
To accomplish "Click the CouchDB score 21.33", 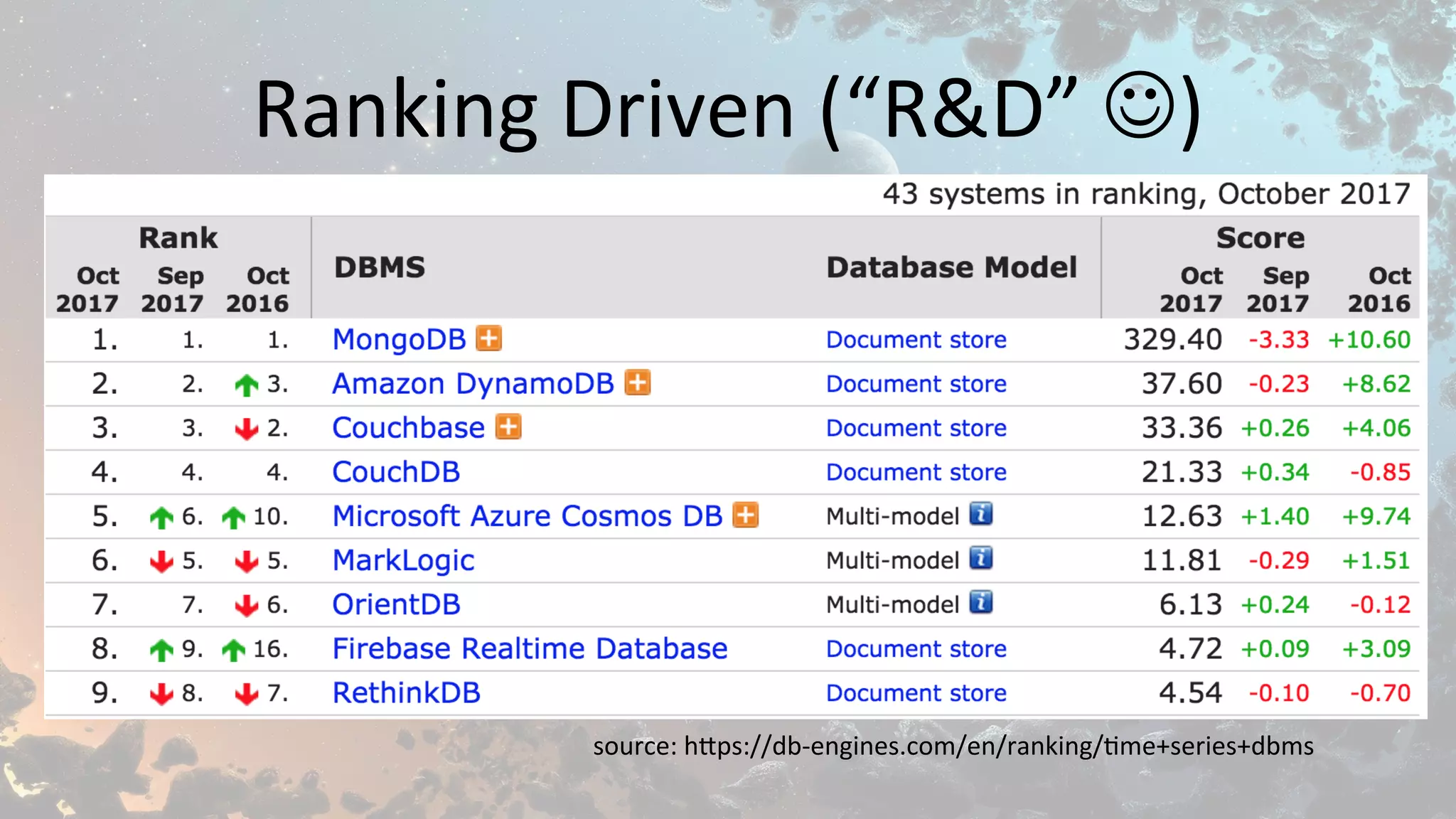I will 1182,472.
